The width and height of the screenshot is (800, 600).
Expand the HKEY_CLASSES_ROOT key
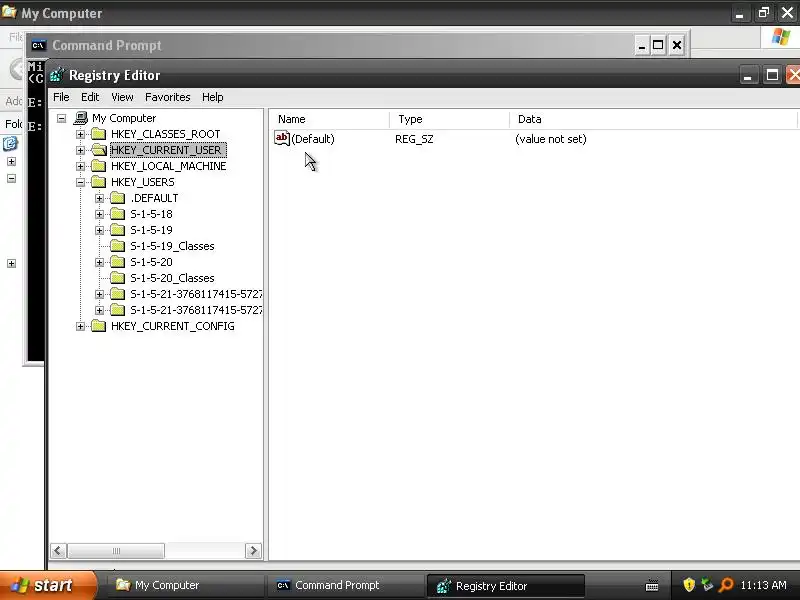point(80,134)
